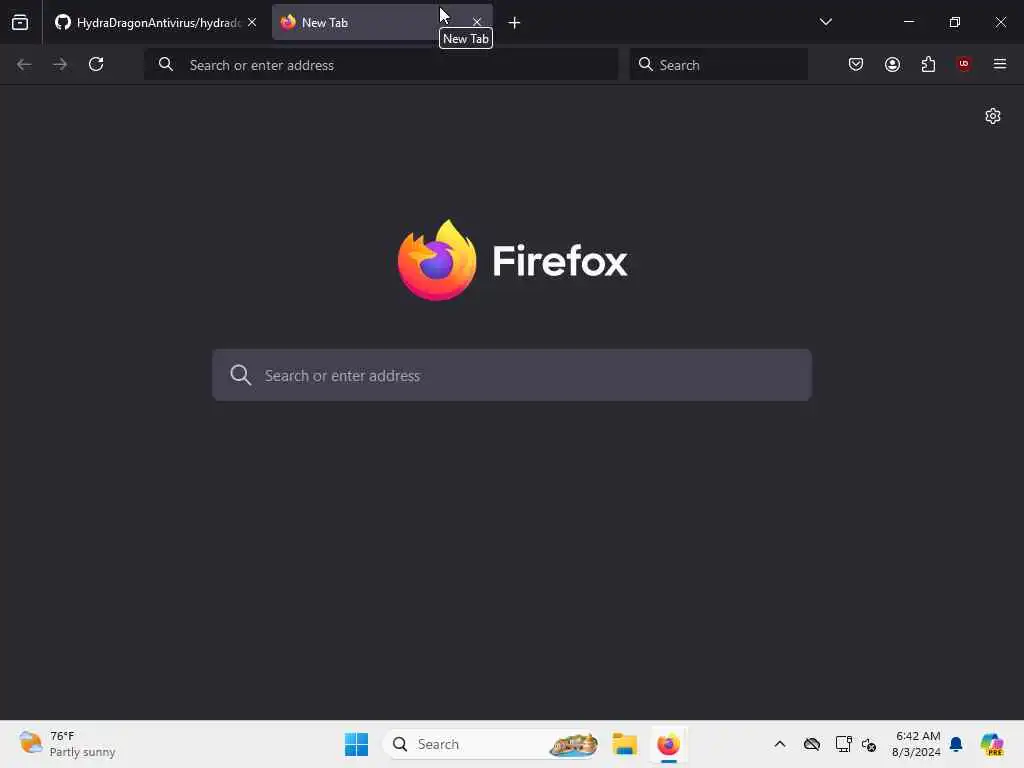Open the notifications bell icon
Image resolution: width=1024 pixels, height=768 pixels.
tap(956, 744)
